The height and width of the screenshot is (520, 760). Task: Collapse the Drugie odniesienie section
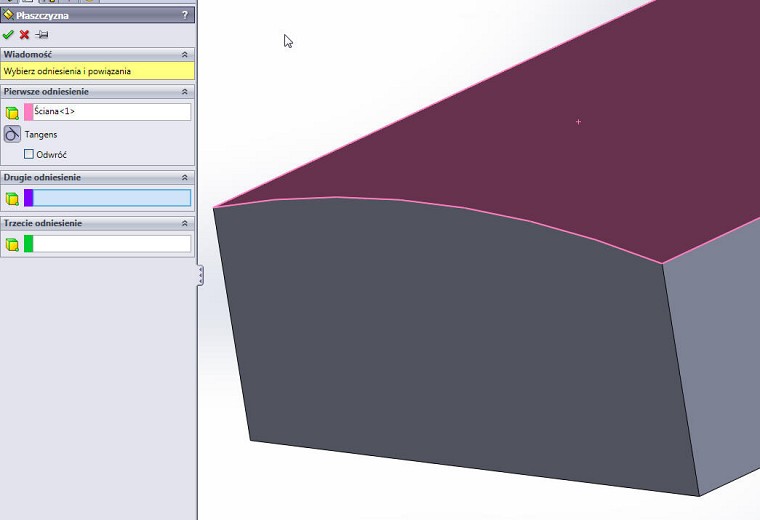click(185, 178)
